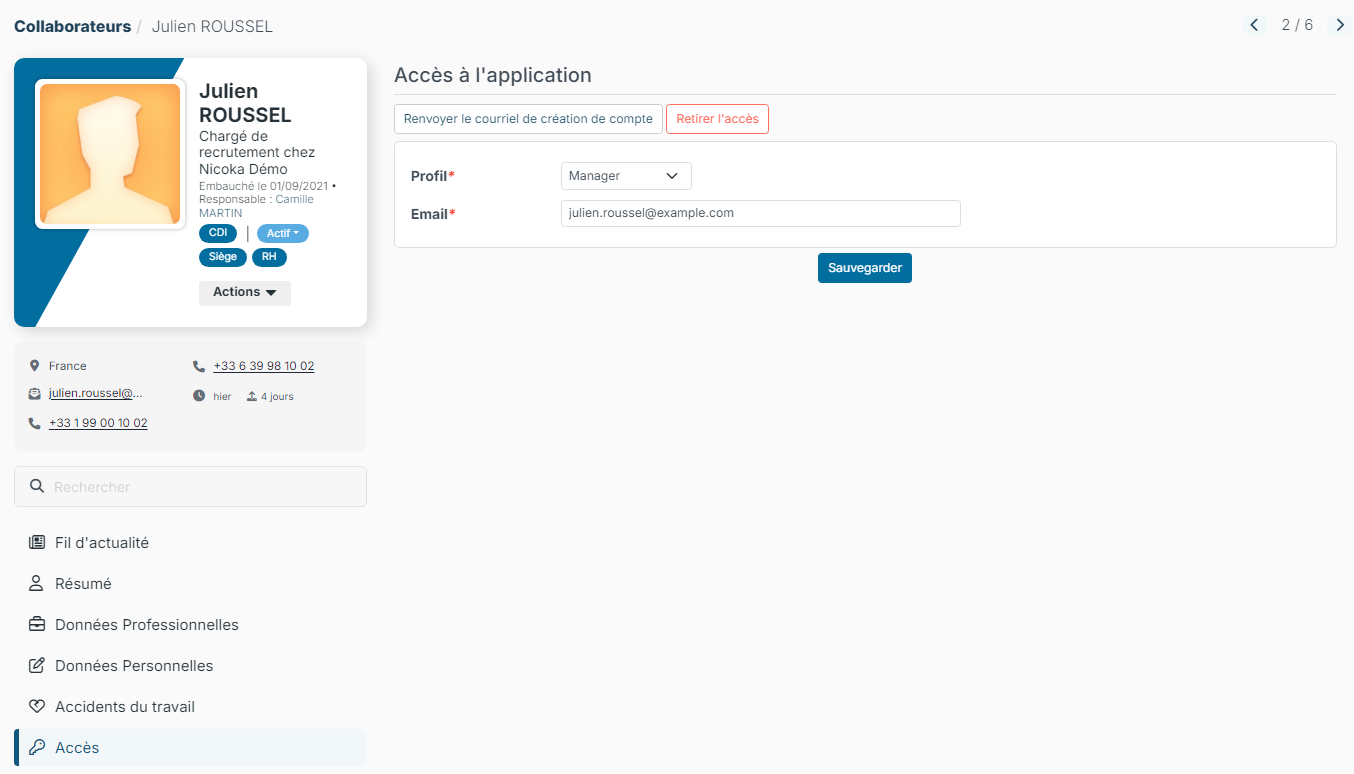1354x774 pixels.
Task: Open the Collaborateurs breadcrumb link
Action: (72, 26)
